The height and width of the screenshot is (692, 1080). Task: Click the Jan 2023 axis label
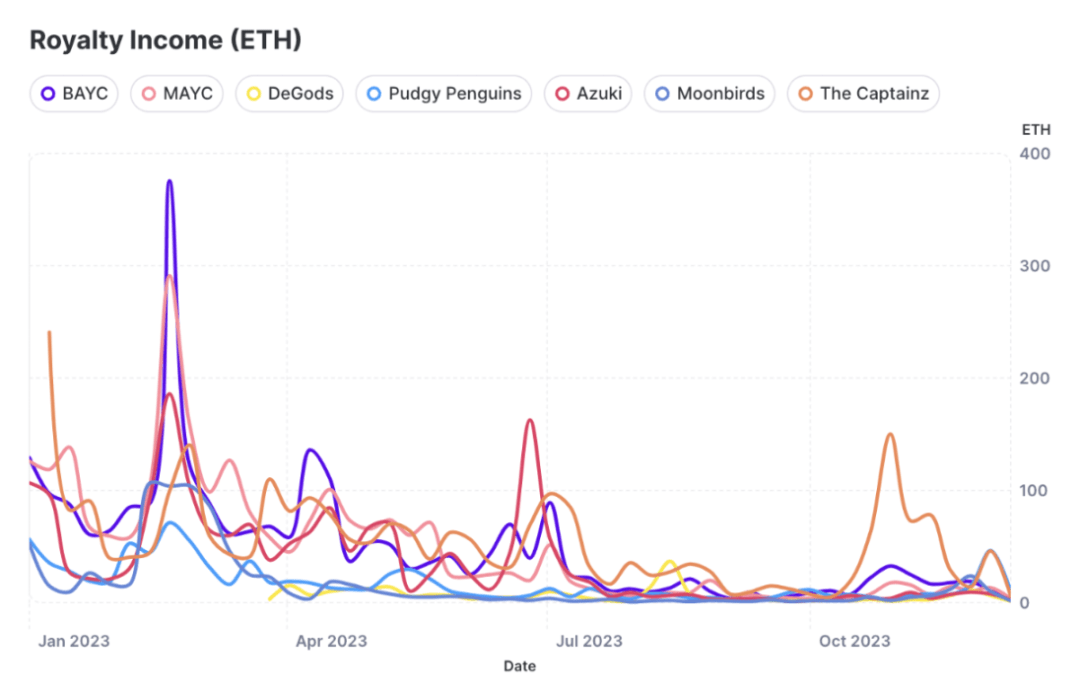click(x=74, y=641)
